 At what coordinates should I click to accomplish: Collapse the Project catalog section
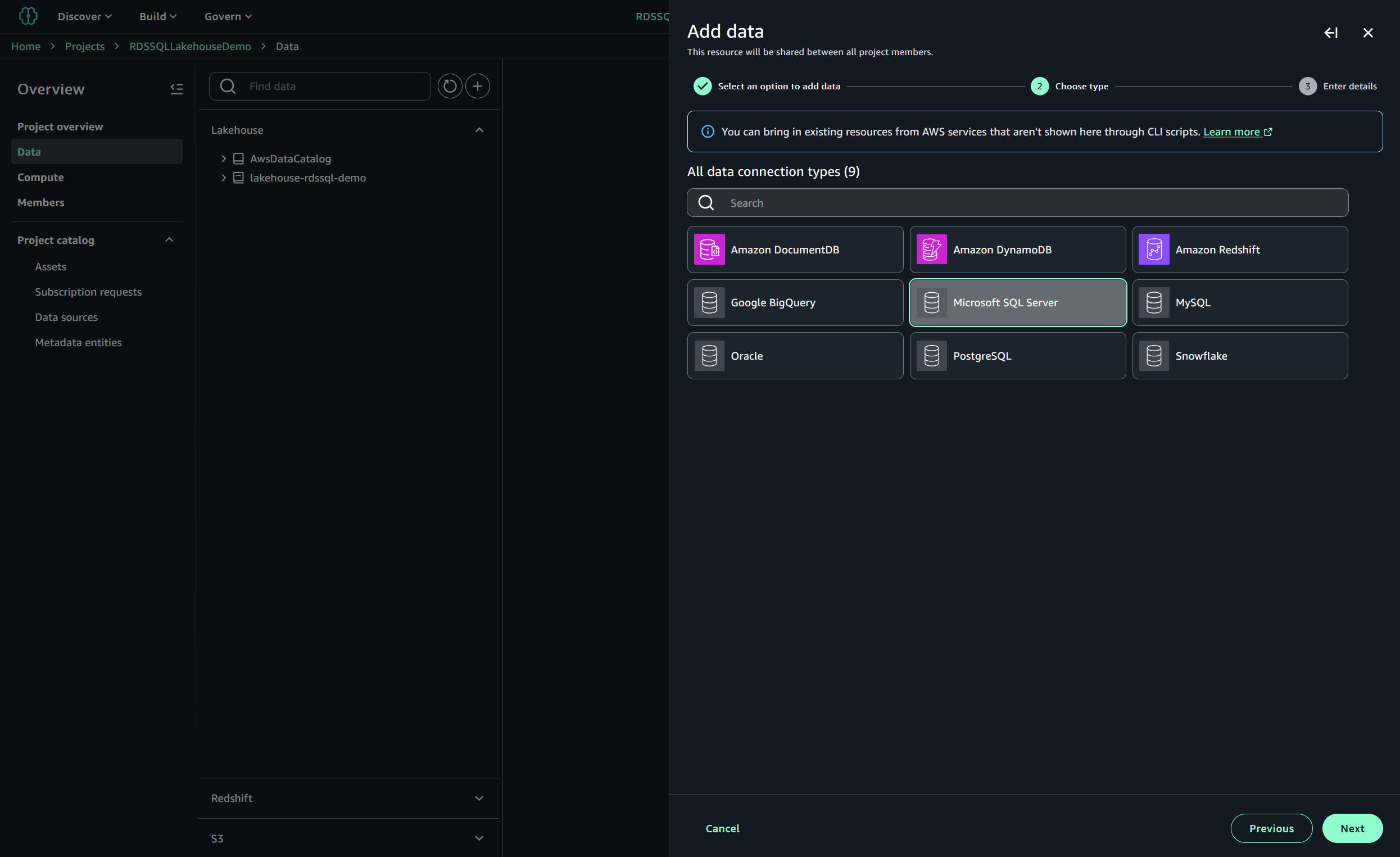169,240
